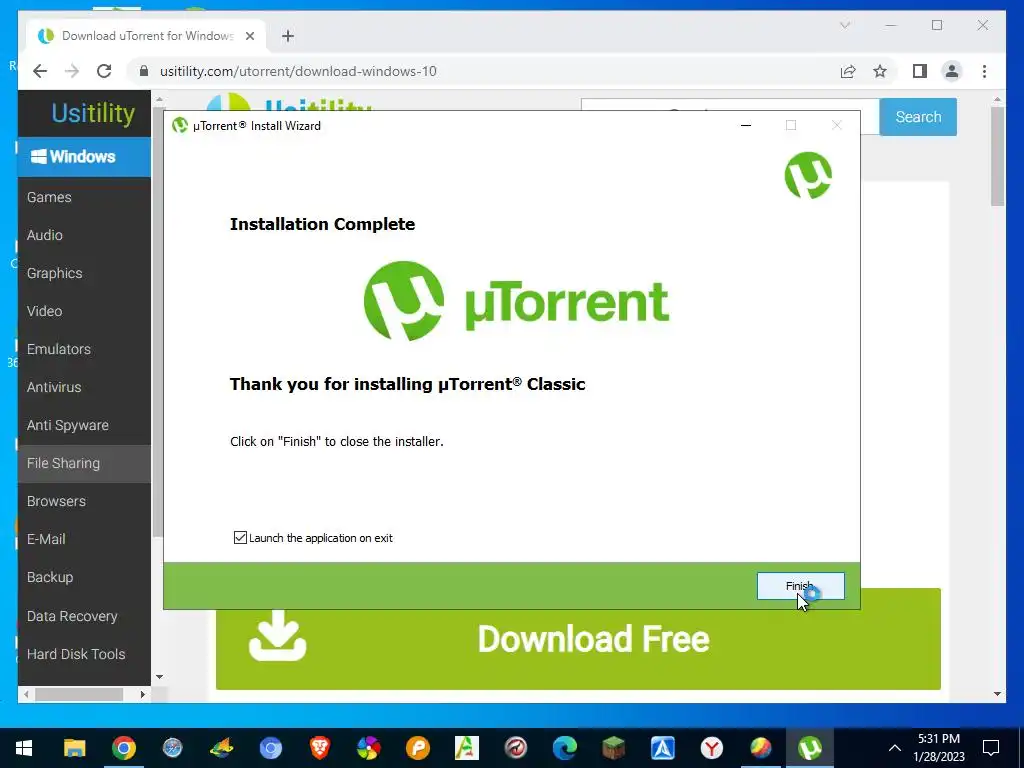This screenshot has width=1024, height=768.
Task: Select the Data Recovery category
Action: [84, 616]
